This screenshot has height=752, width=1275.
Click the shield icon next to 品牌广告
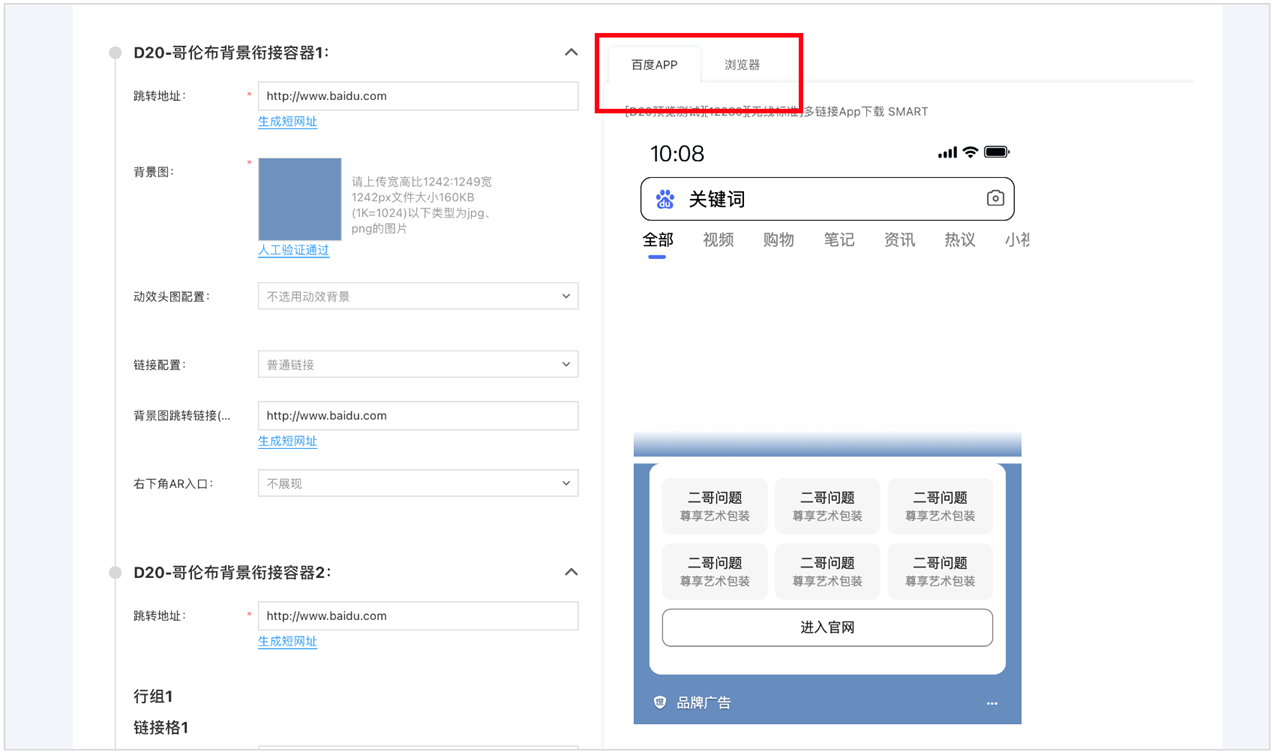pos(660,703)
